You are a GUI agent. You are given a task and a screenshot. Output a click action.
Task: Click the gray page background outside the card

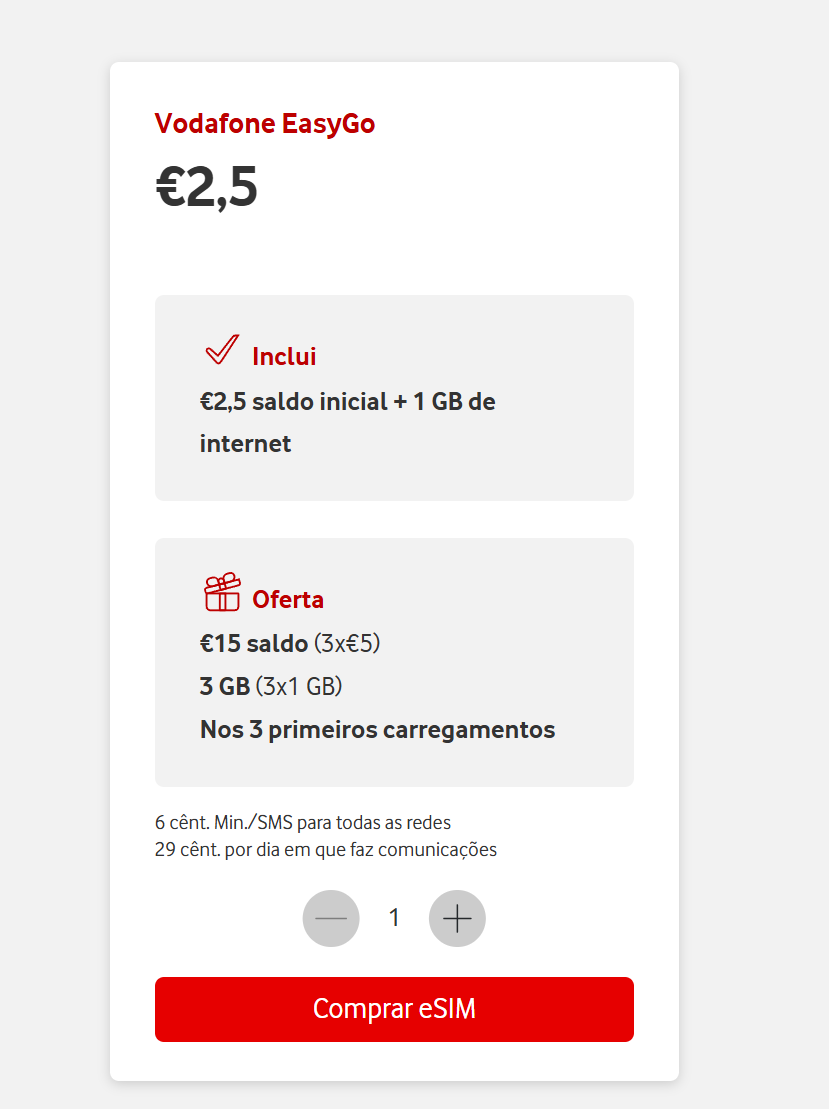tap(755, 500)
